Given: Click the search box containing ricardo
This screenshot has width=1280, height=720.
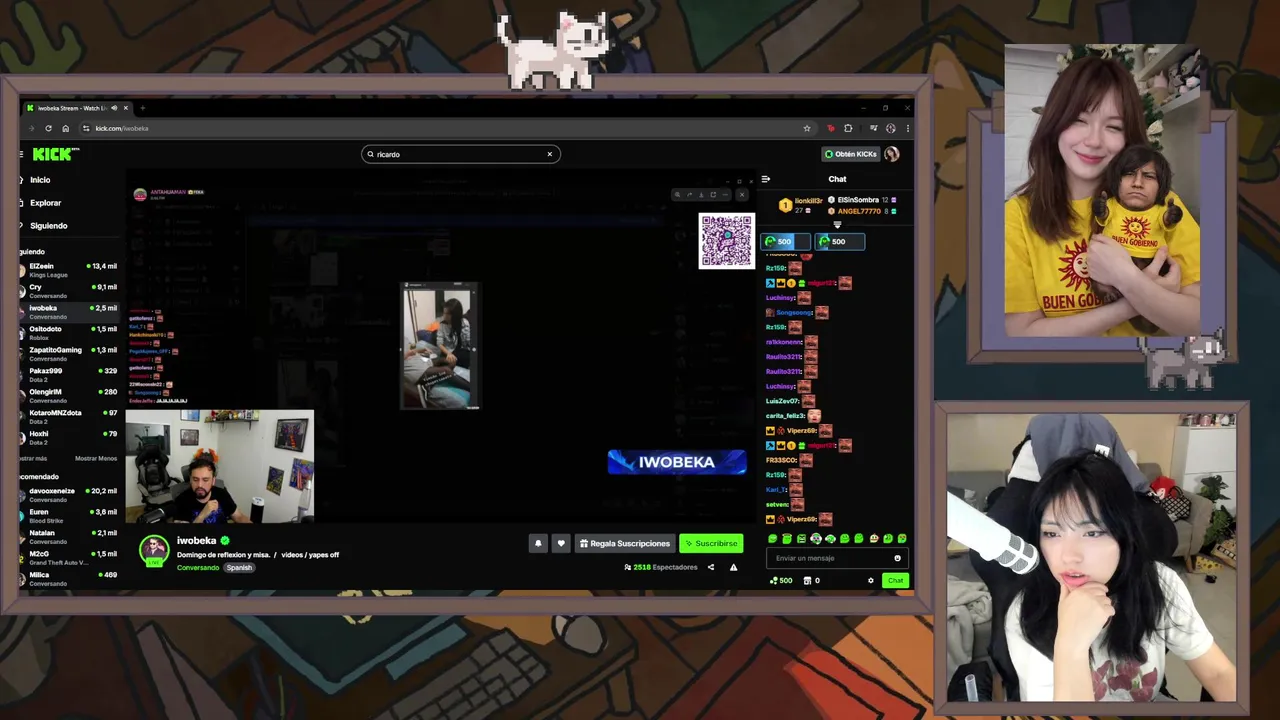Looking at the screenshot, I should tap(460, 154).
